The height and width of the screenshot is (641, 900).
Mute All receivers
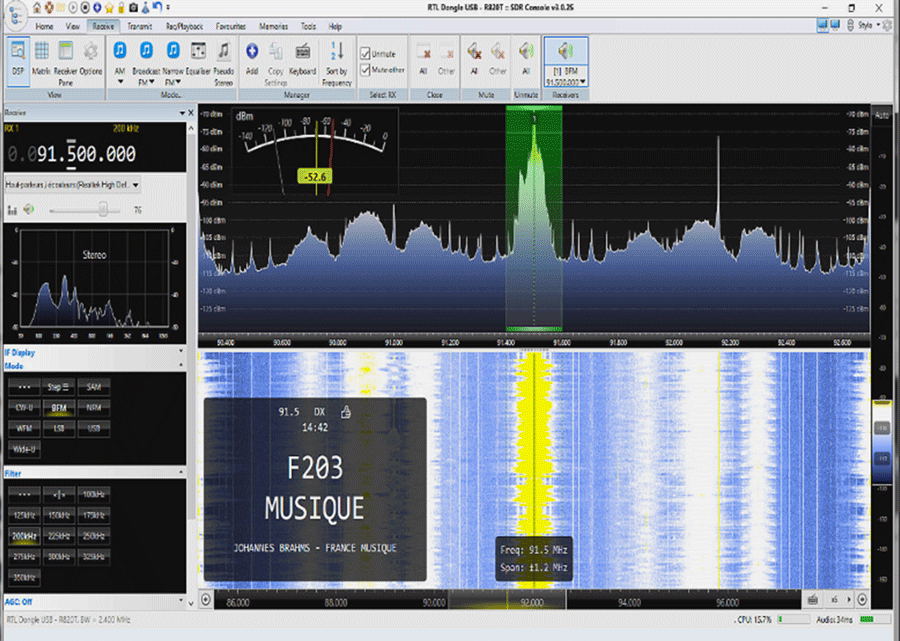point(474,58)
